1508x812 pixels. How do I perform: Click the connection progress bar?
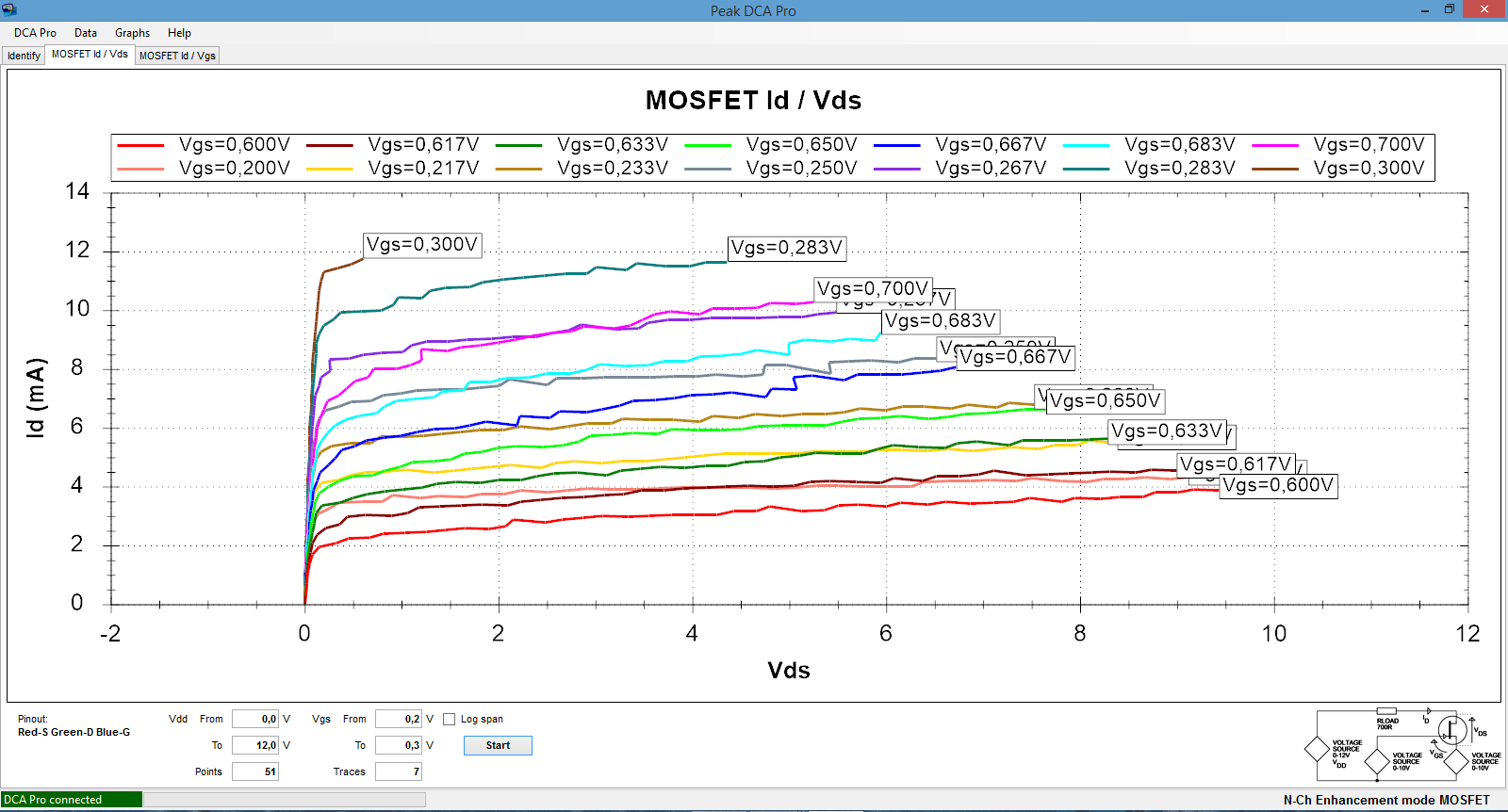(x=284, y=800)
